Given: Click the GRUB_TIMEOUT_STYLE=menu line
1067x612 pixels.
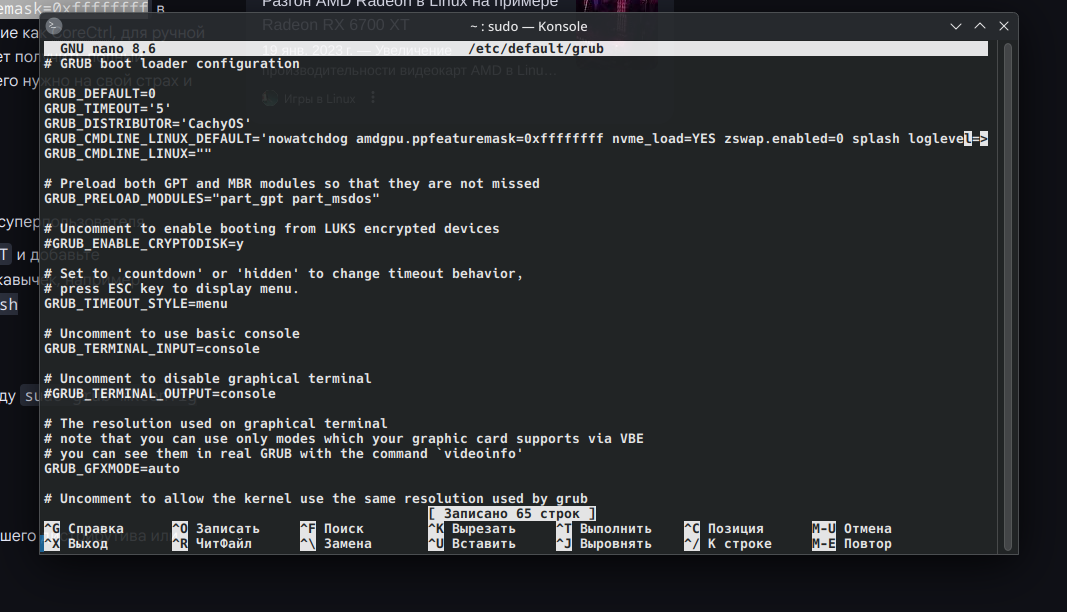Looking at the screenshot, I should click(x=136, y=303).
